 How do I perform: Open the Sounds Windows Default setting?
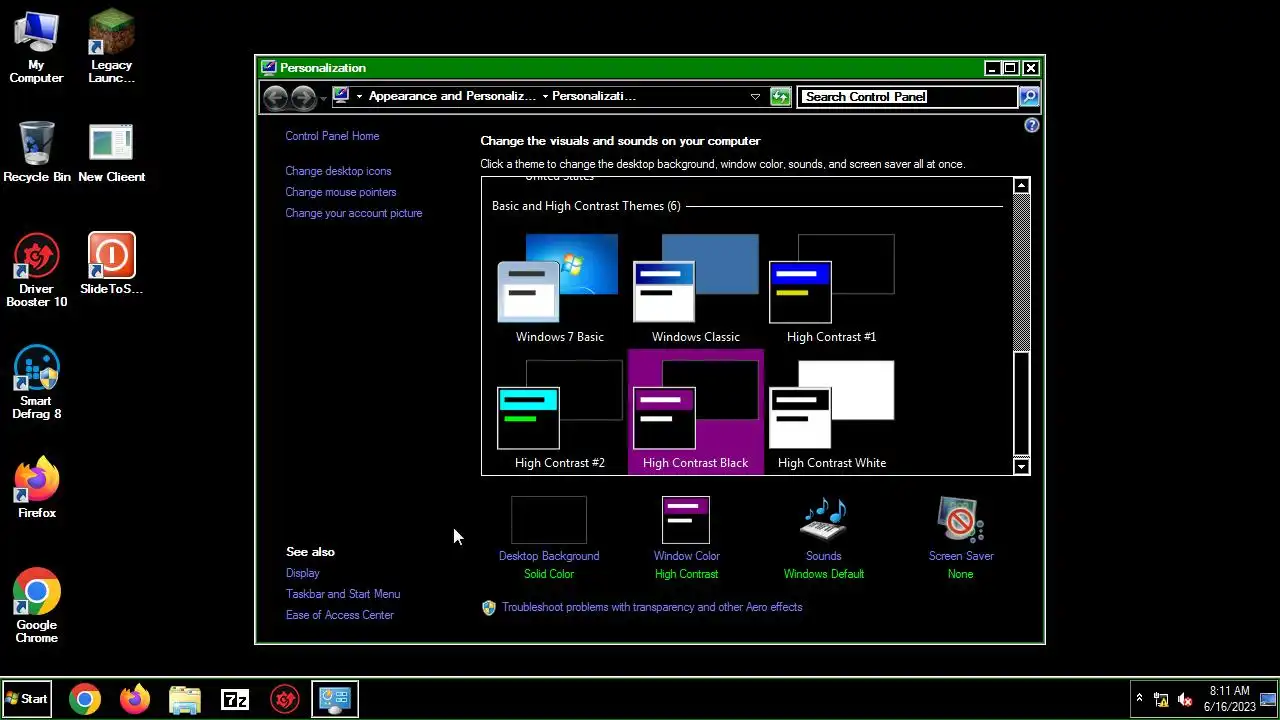tap(824, 538)
